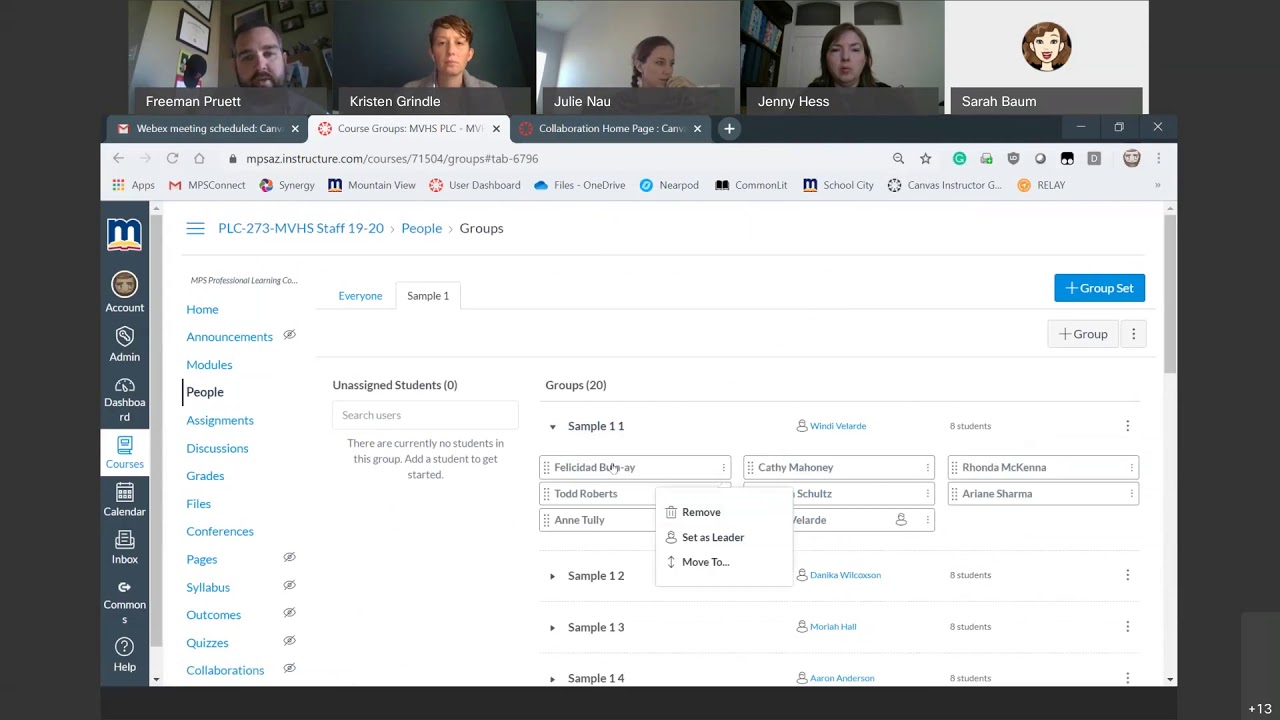
Task: Expand the Sample 1 4 group
Action: click(552, 679)
